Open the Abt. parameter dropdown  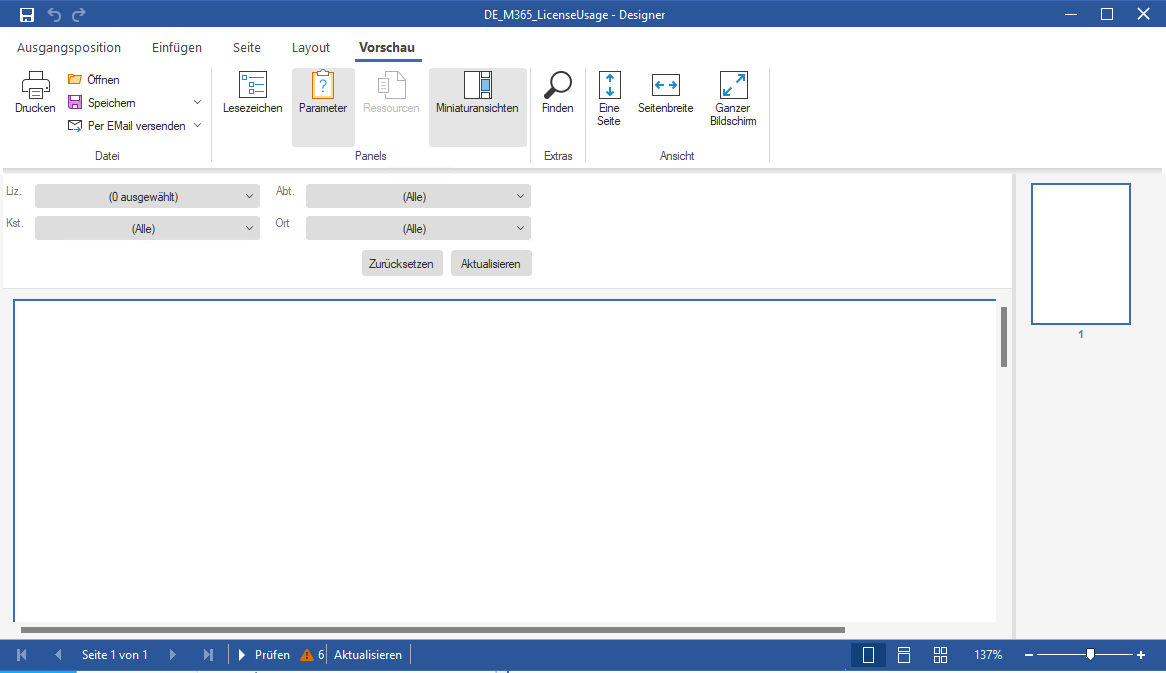[x=419, y=196]
